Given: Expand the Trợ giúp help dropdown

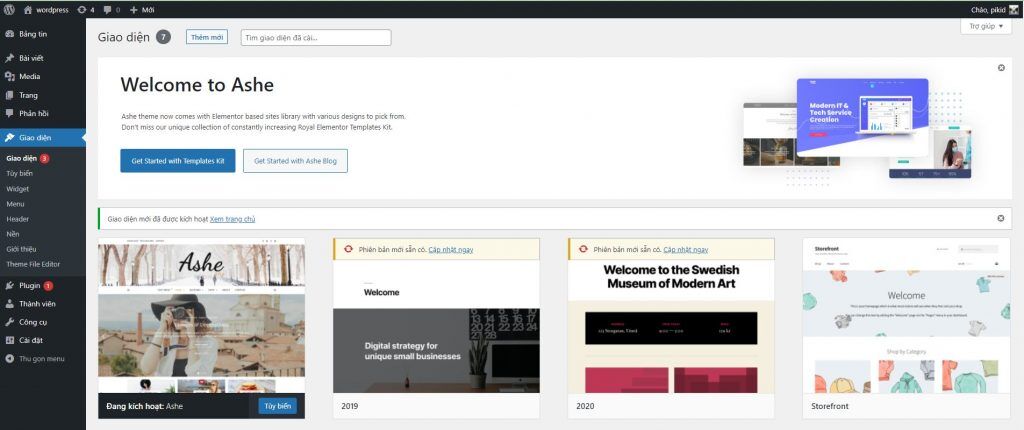Looking at the screenshot, I should click(x=986, y=26).
